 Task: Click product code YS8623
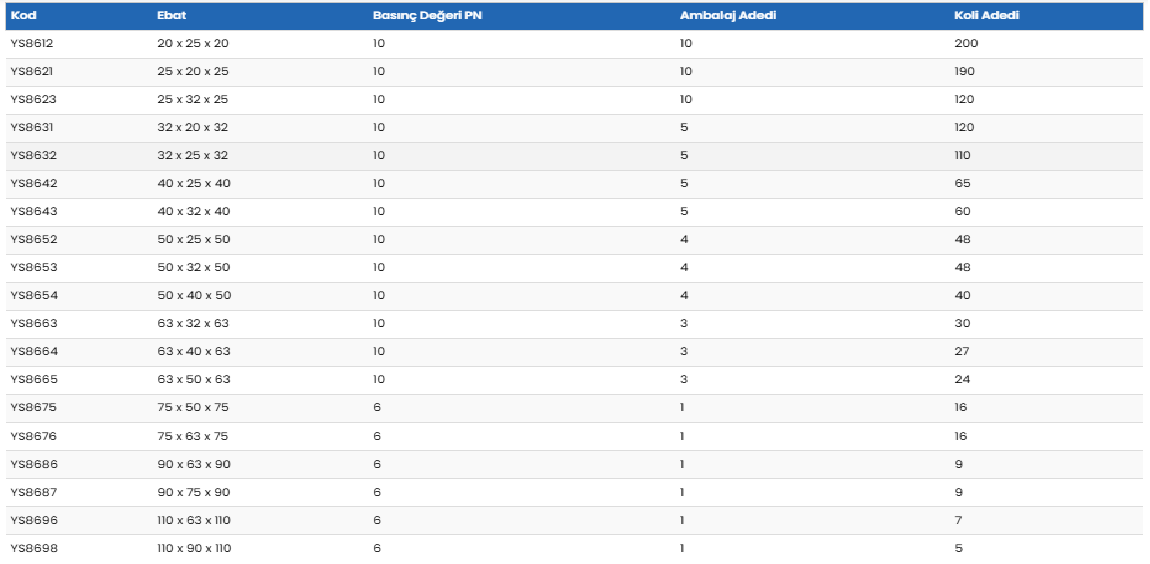click(33, 100)
